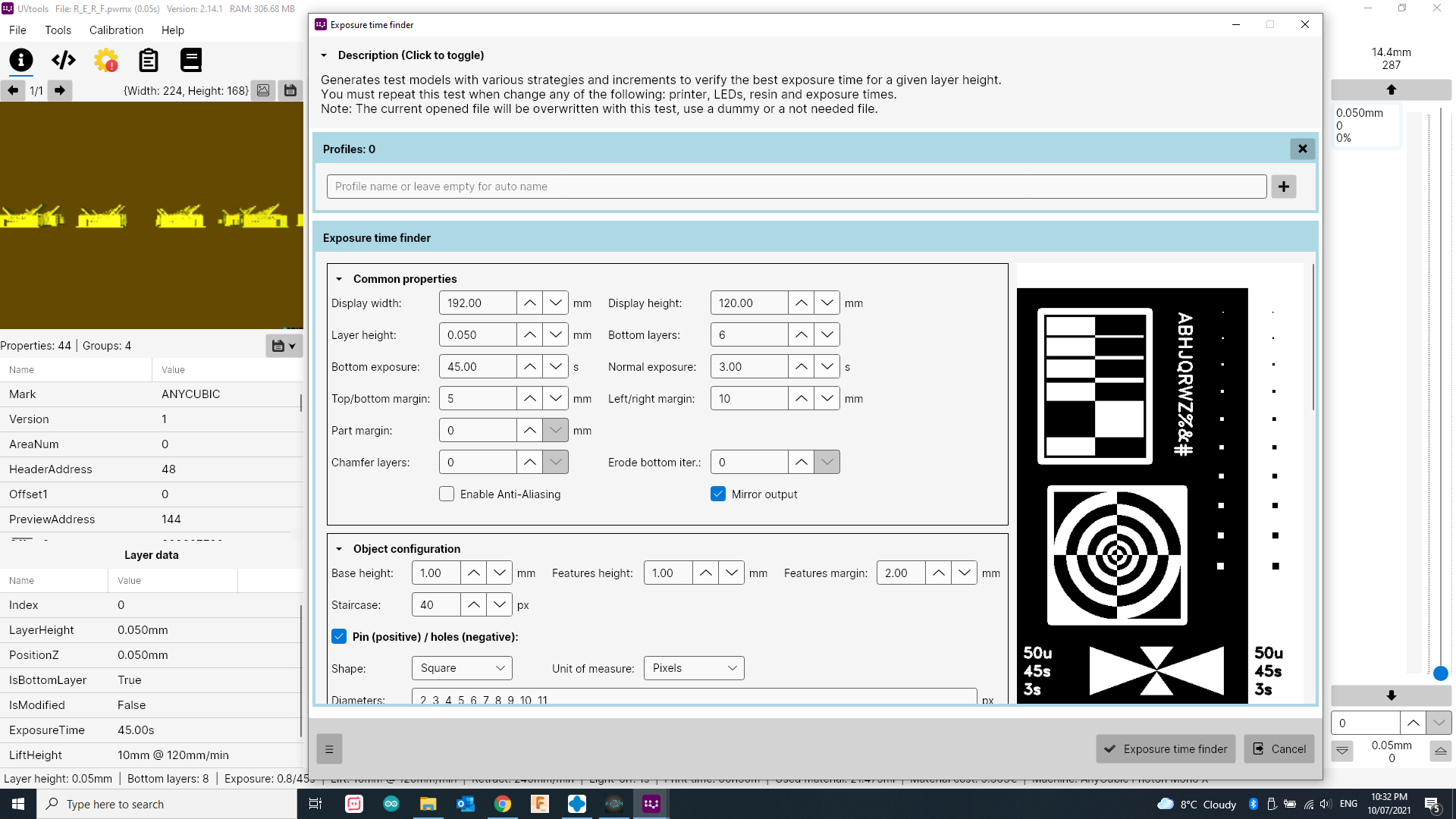Open the Calibration menu
The height and width of the screenshot is (819, 1456).
[x=115, y=30]
